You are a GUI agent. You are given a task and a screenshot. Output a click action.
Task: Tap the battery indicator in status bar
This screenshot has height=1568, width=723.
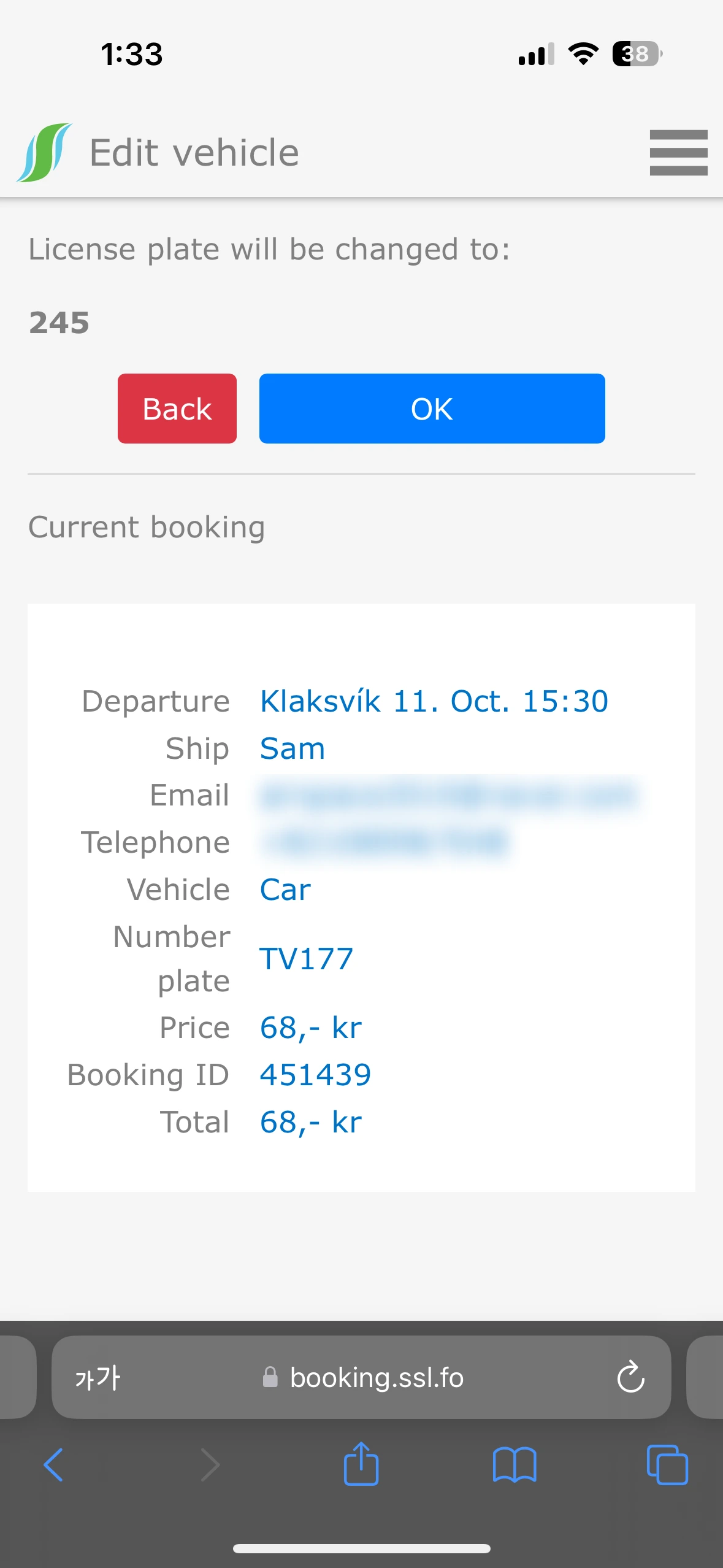tap(637, 54)
